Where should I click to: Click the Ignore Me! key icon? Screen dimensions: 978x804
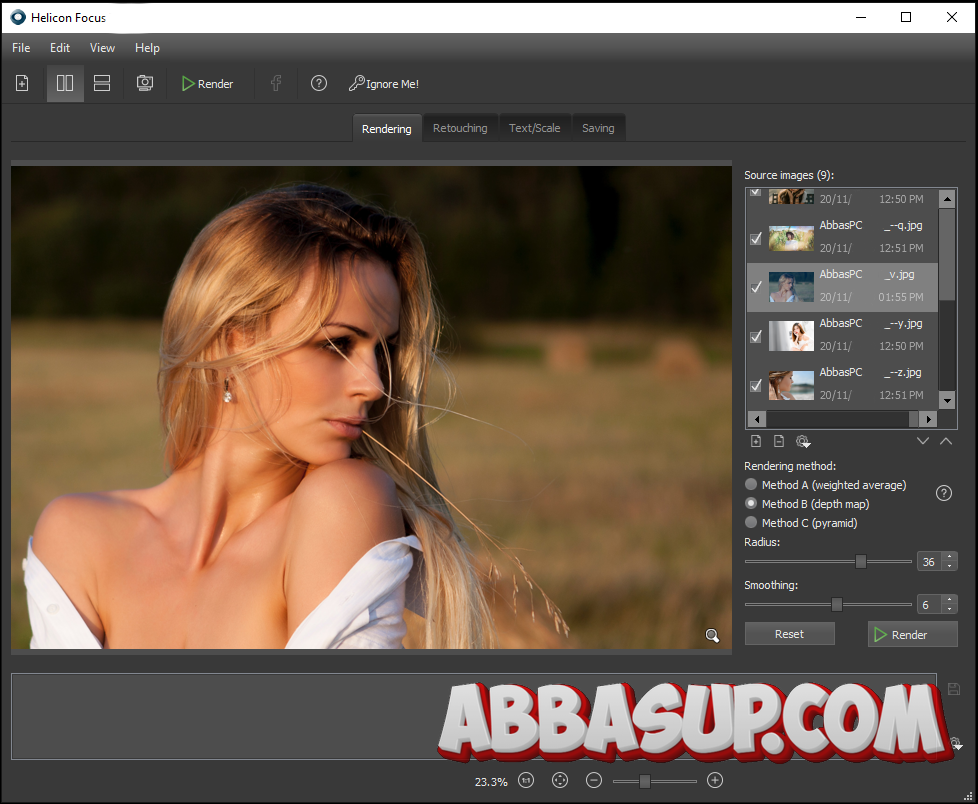coord(384,84)
